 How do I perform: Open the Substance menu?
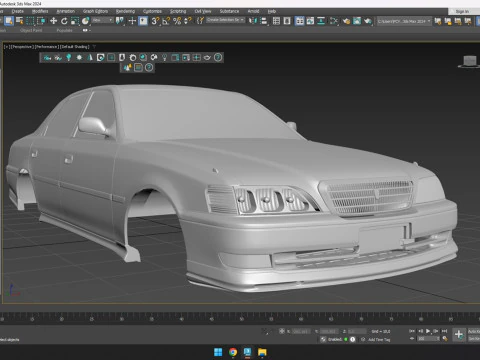pos(229,11)
